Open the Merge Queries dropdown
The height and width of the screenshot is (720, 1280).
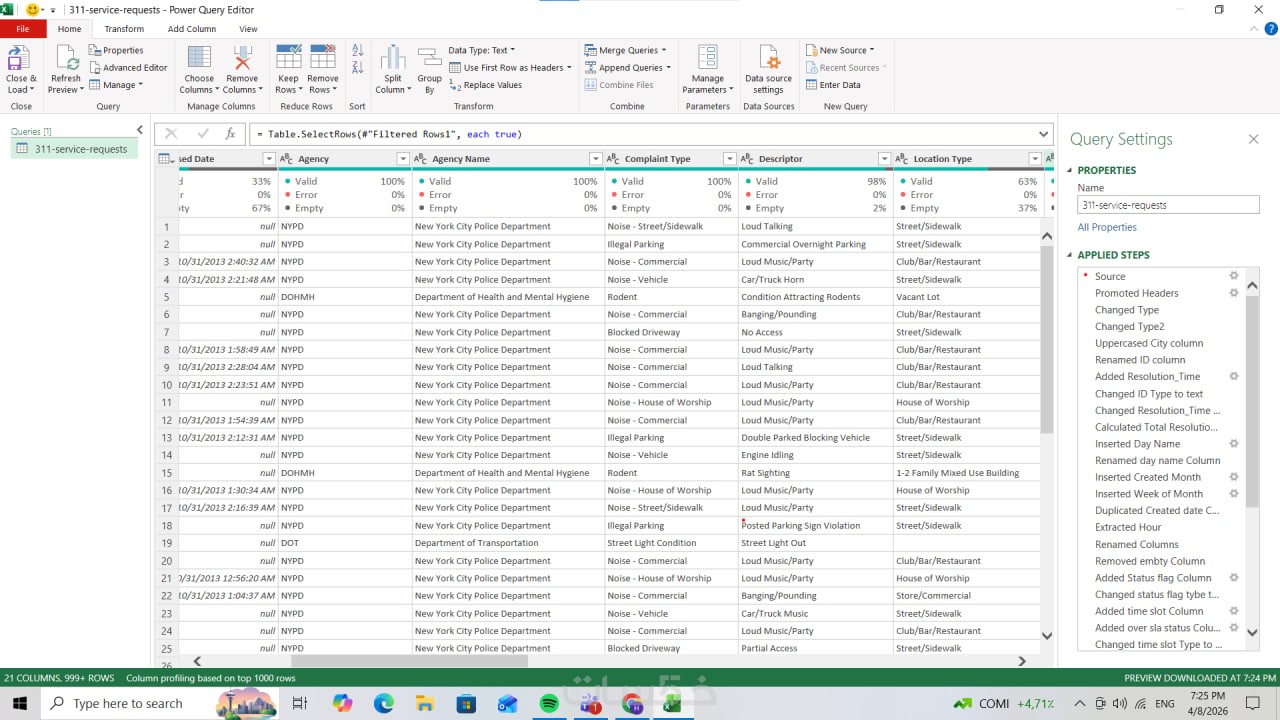point(627,50)
